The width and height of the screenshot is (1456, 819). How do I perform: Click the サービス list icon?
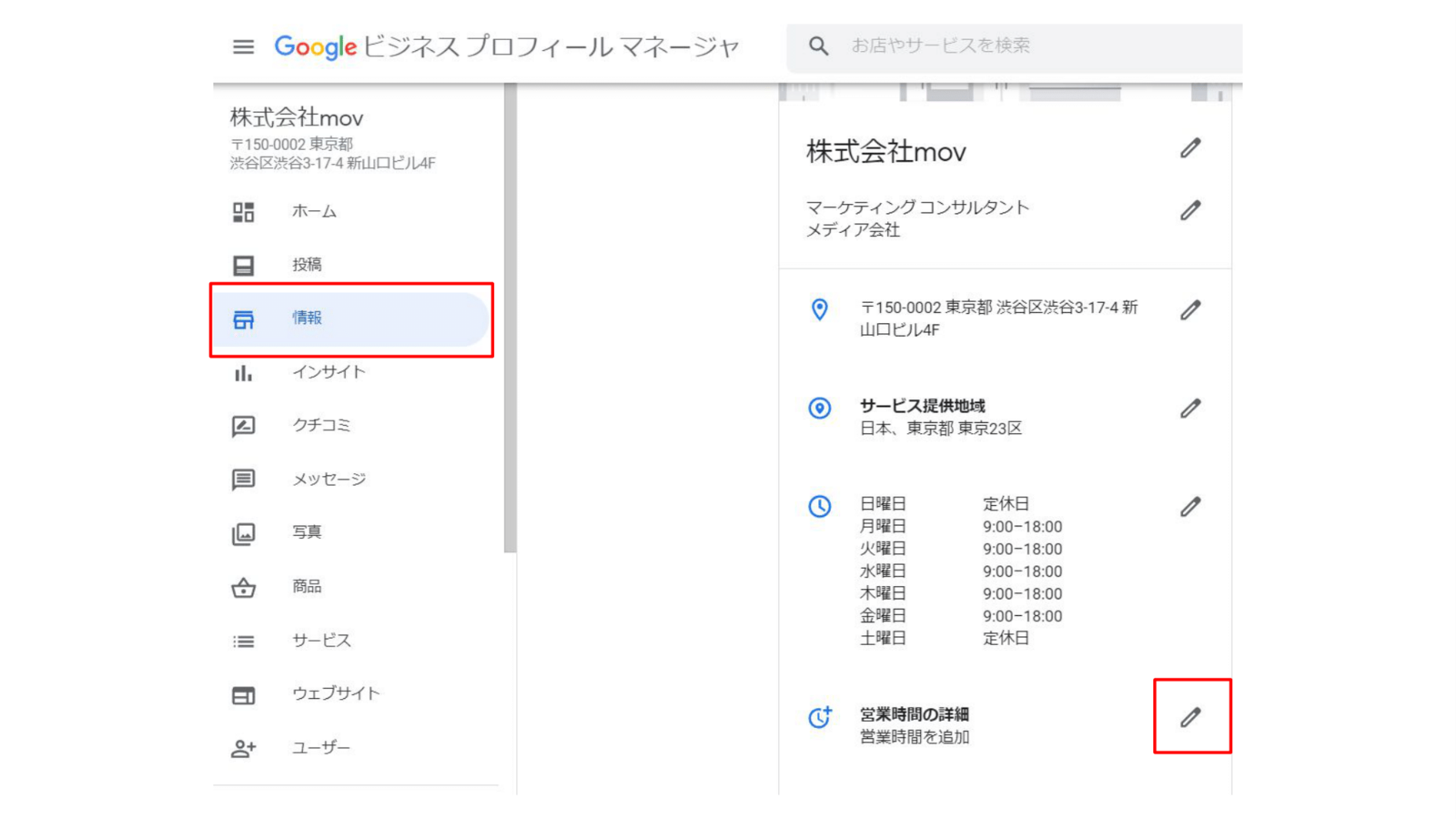point(243,642)
